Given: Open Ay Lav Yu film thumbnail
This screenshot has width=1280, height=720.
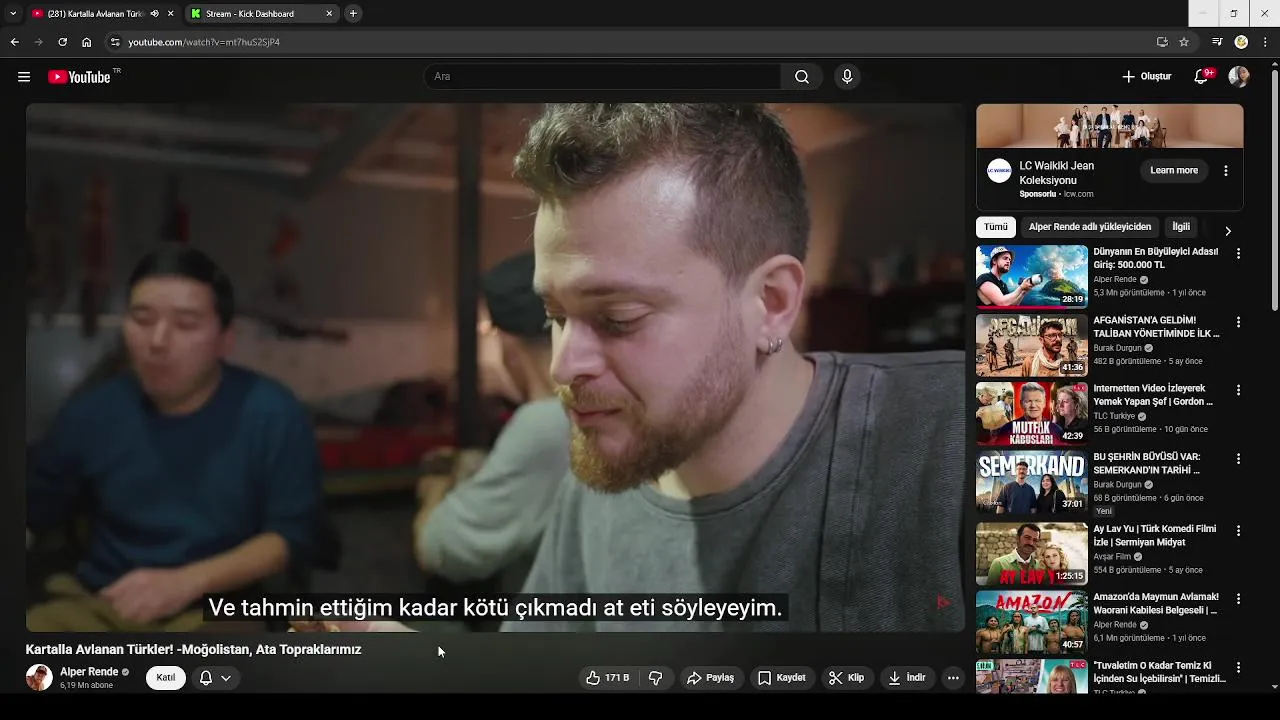Looking at the screenshot, I should tap(1032, 553).
